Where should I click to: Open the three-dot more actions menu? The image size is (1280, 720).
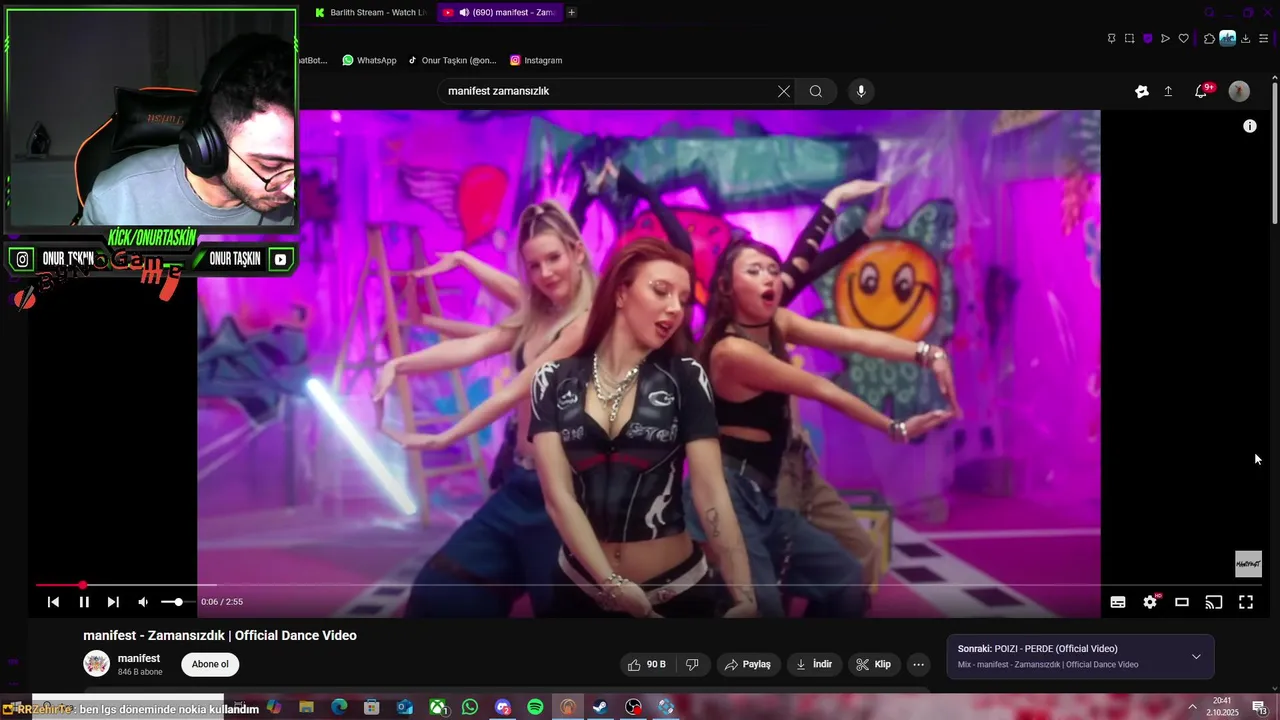[x=918, y=664]
